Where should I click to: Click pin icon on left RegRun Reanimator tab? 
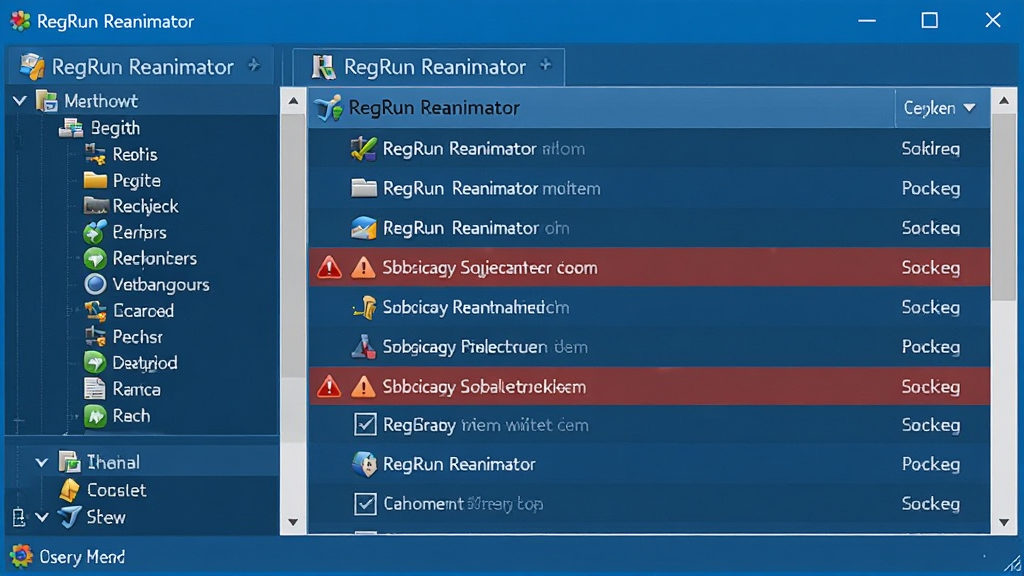point(254,65)
